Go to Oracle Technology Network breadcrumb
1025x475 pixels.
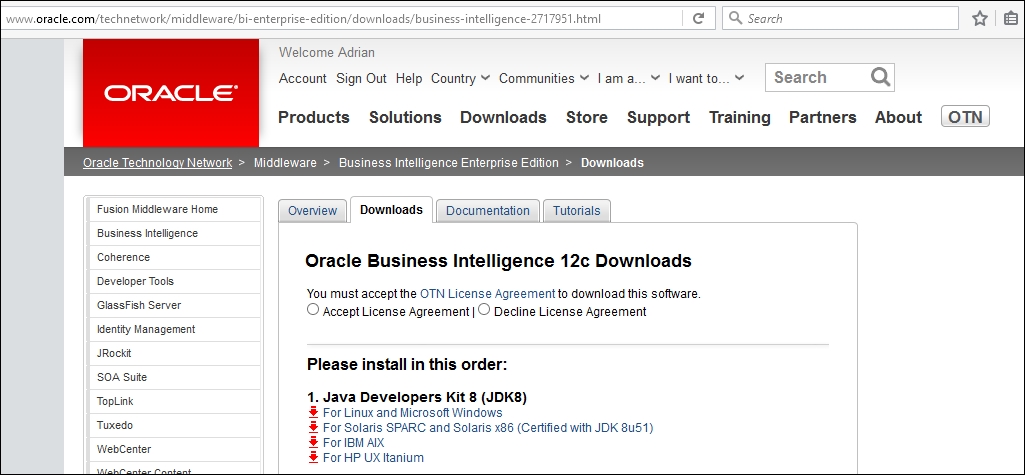[x=158, y=163]
